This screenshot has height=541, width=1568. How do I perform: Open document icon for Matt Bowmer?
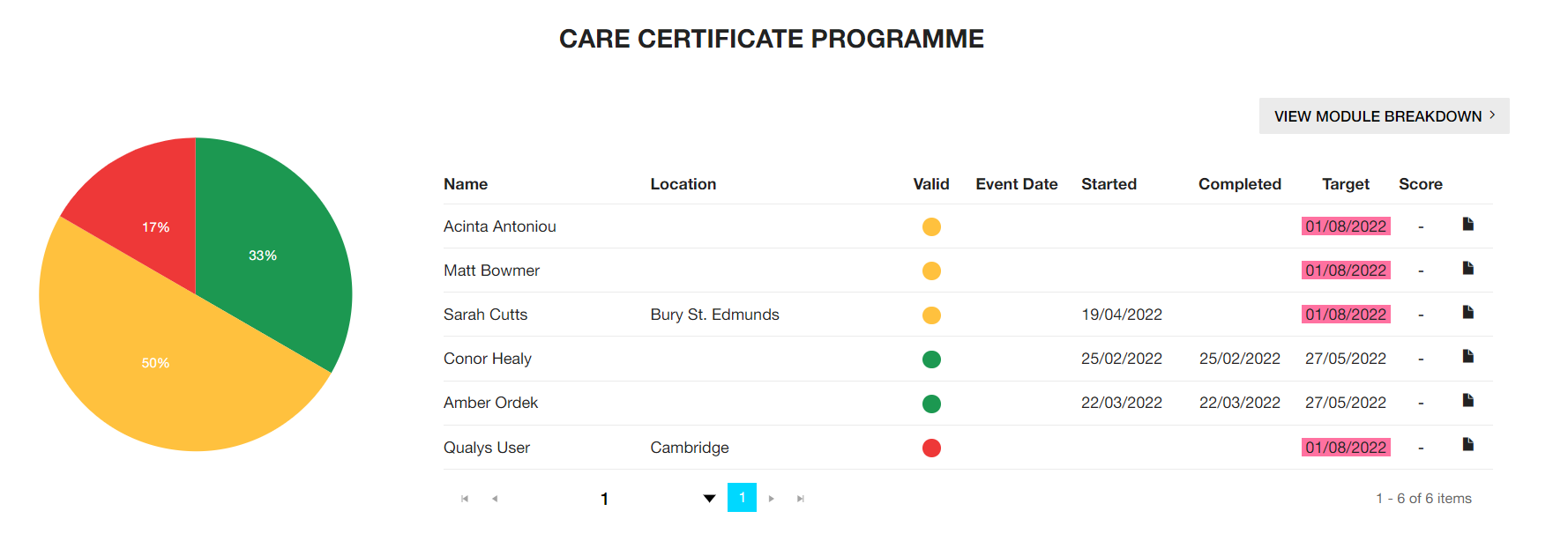[x=1467, y=268]
